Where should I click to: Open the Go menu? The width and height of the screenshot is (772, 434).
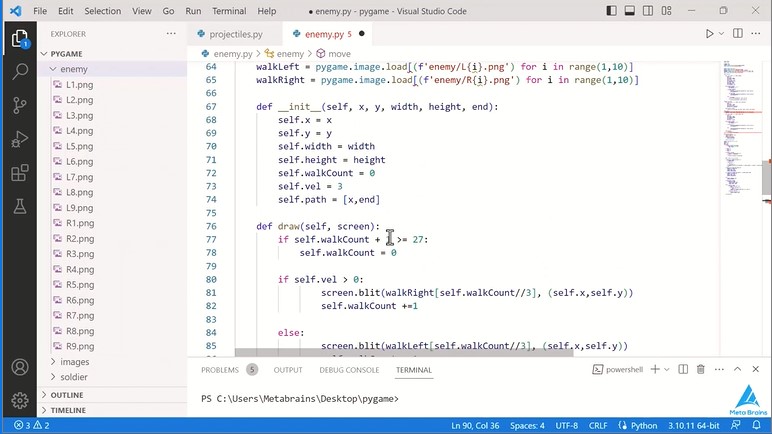point(168,11)
